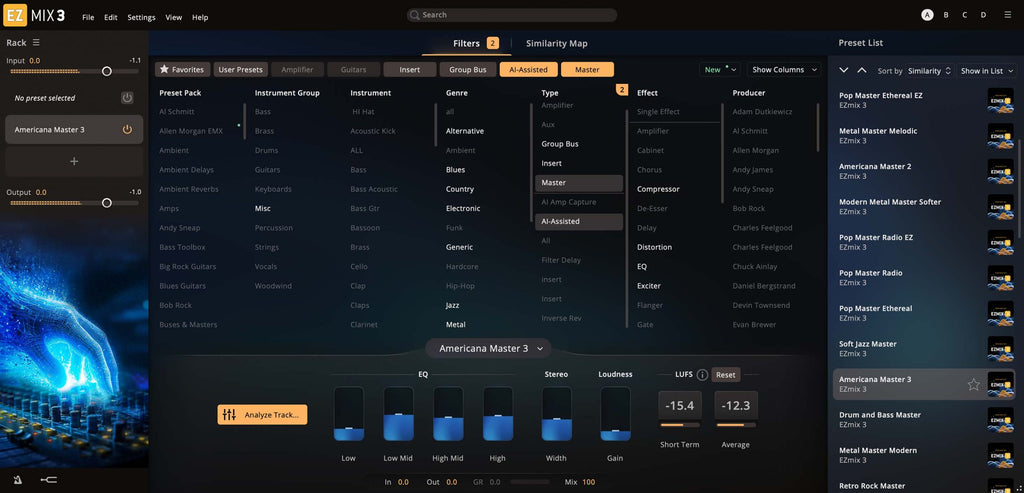Favorite Americana Master 3 with star icon
The height and width of the screenshot is (493, 1024).
(973, 385)
